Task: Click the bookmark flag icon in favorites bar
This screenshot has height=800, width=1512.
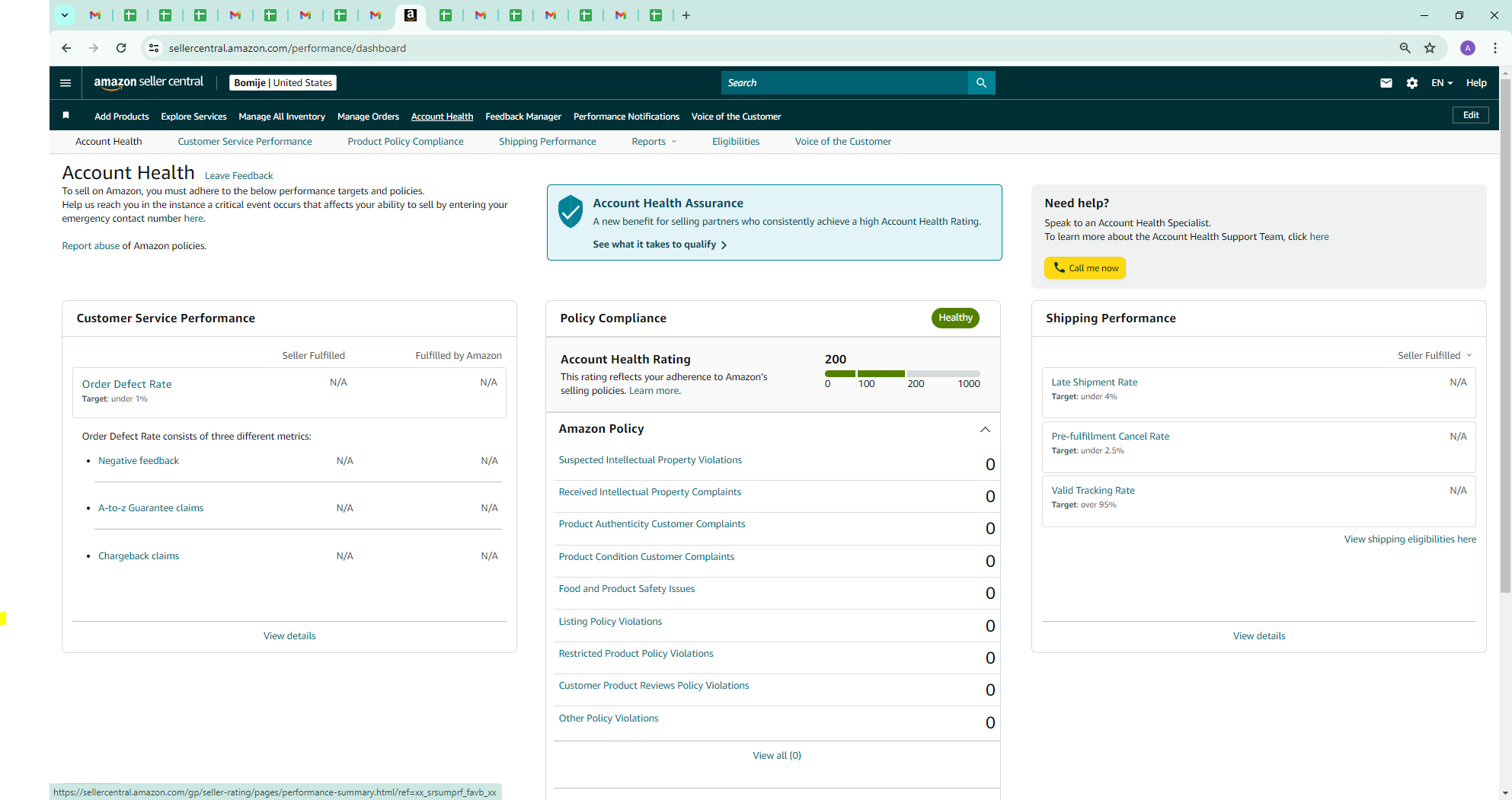Action: pos(66,116)
